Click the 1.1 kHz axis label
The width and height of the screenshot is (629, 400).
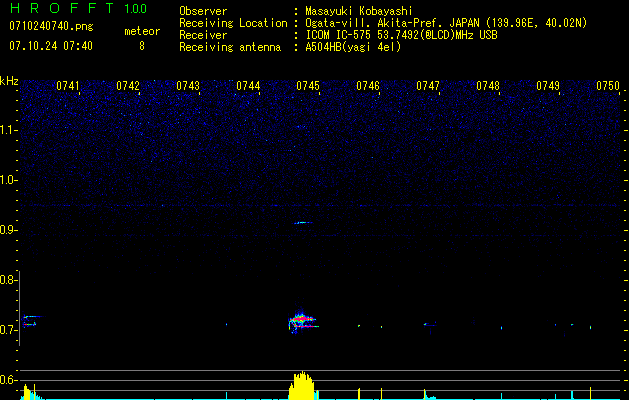pyautogui.click(x=8, y=130)
